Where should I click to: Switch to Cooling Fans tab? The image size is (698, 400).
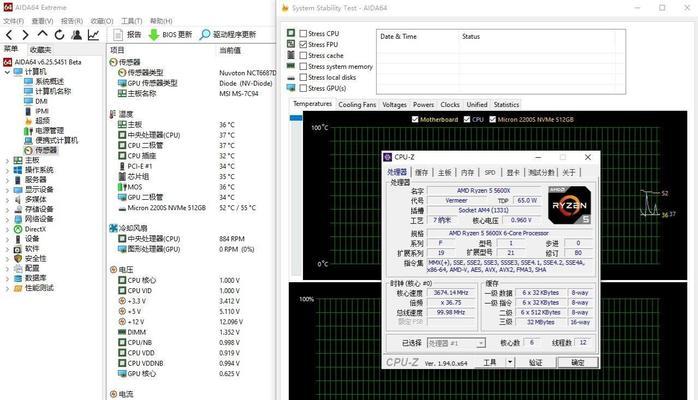coord(357,105)
